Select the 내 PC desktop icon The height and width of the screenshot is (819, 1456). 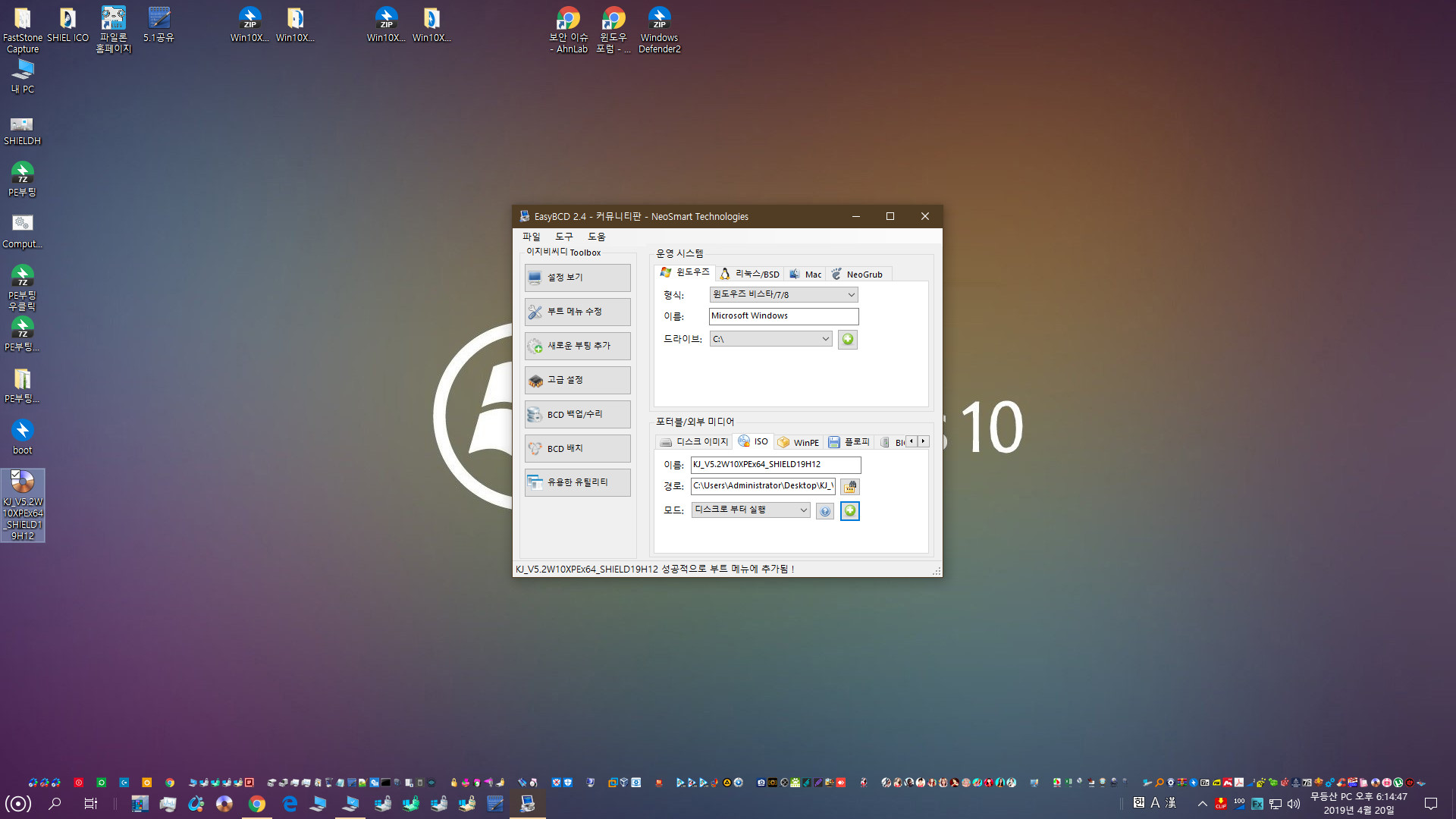click(23, 76)
